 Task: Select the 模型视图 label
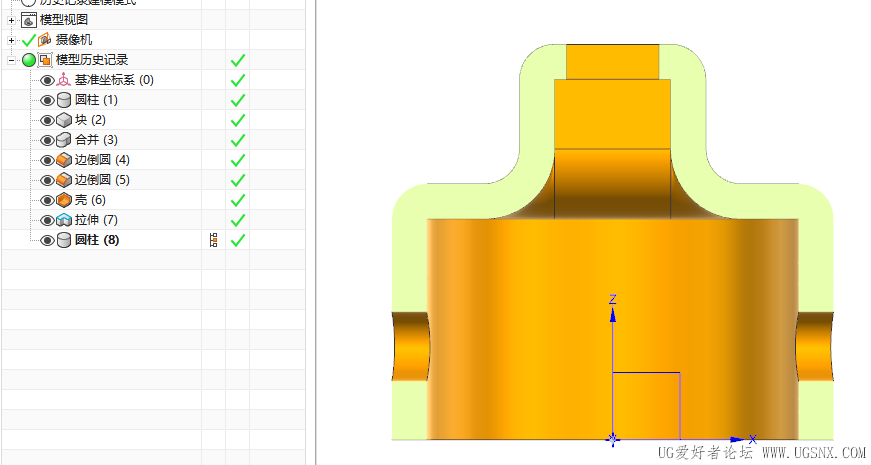tap(64, 20)
